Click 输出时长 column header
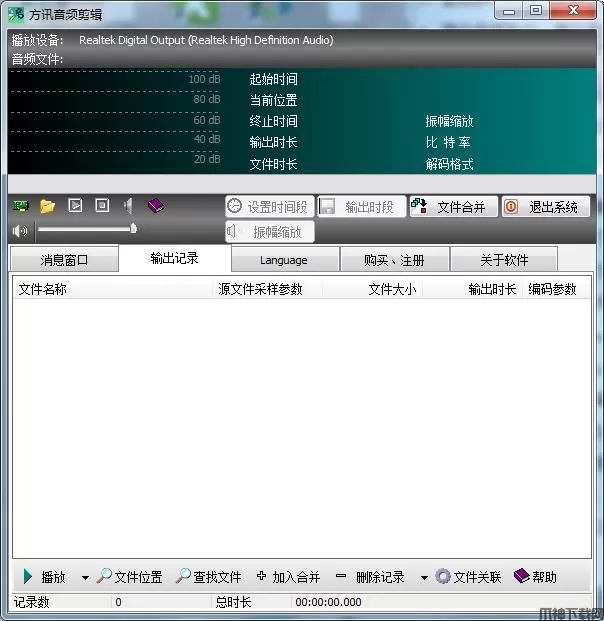 point(473,289)
